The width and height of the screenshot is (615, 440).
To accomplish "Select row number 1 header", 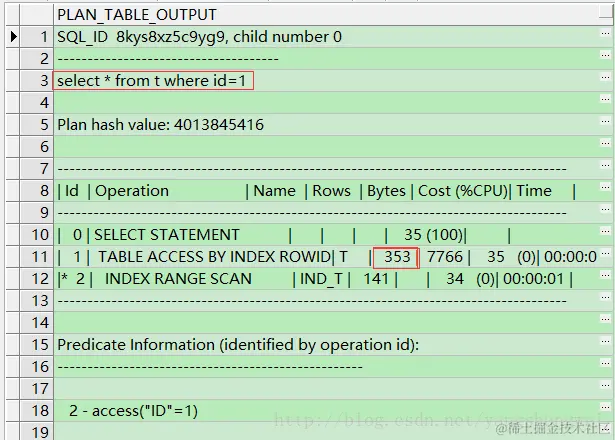I will tap(36, 37).
